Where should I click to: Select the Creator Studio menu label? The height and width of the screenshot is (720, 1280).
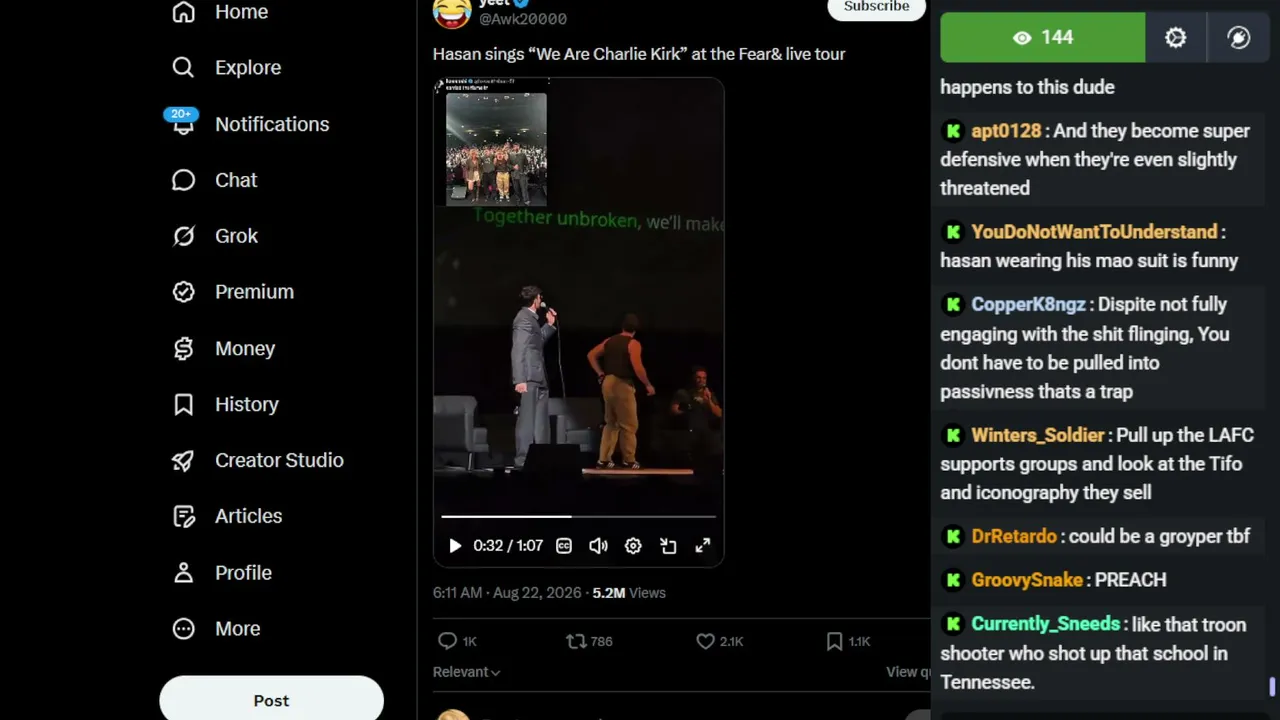tap(279, 460)
